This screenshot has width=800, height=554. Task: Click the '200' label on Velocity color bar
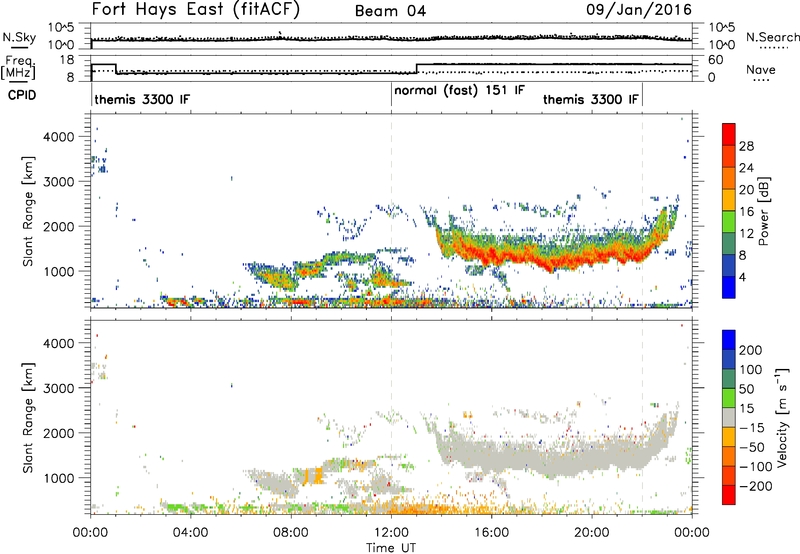click(x=751, y=350)
